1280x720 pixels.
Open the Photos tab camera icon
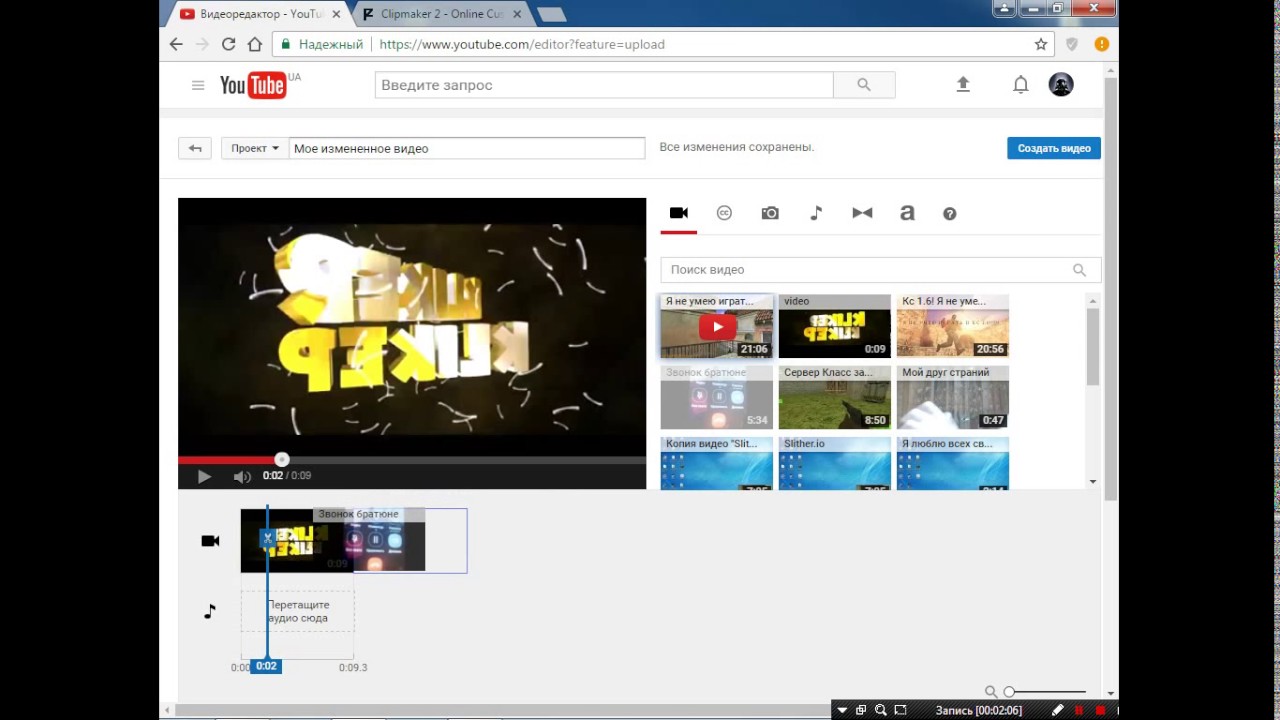(770, 213)
